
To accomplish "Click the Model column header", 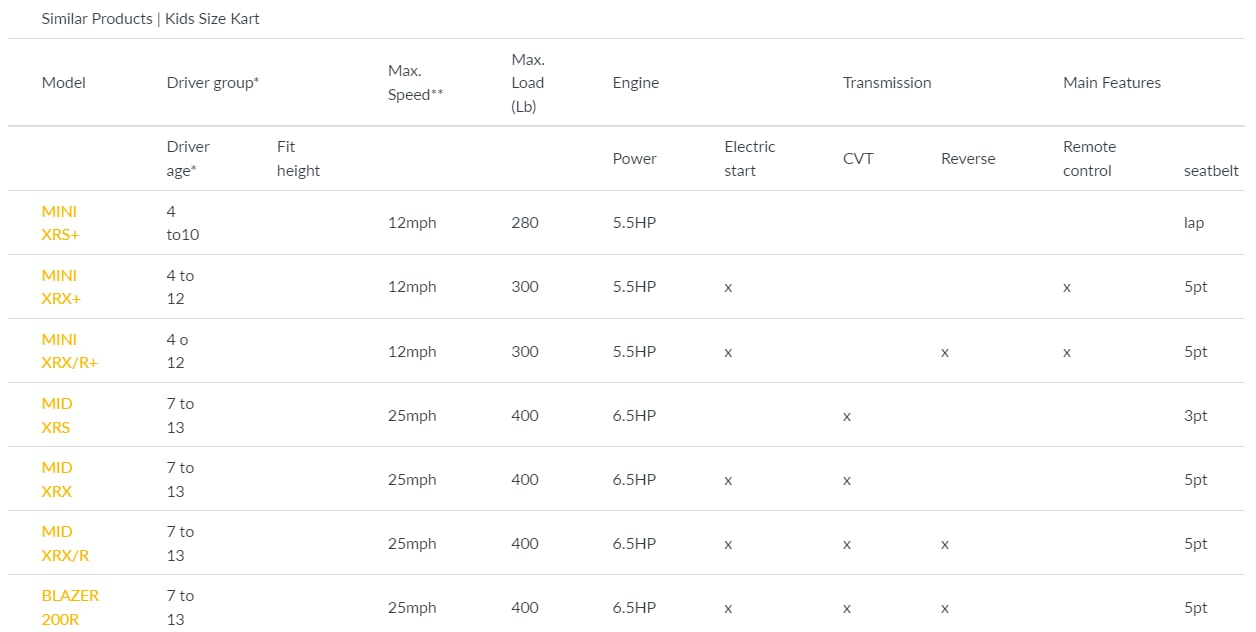I will (x=64, y=83).
